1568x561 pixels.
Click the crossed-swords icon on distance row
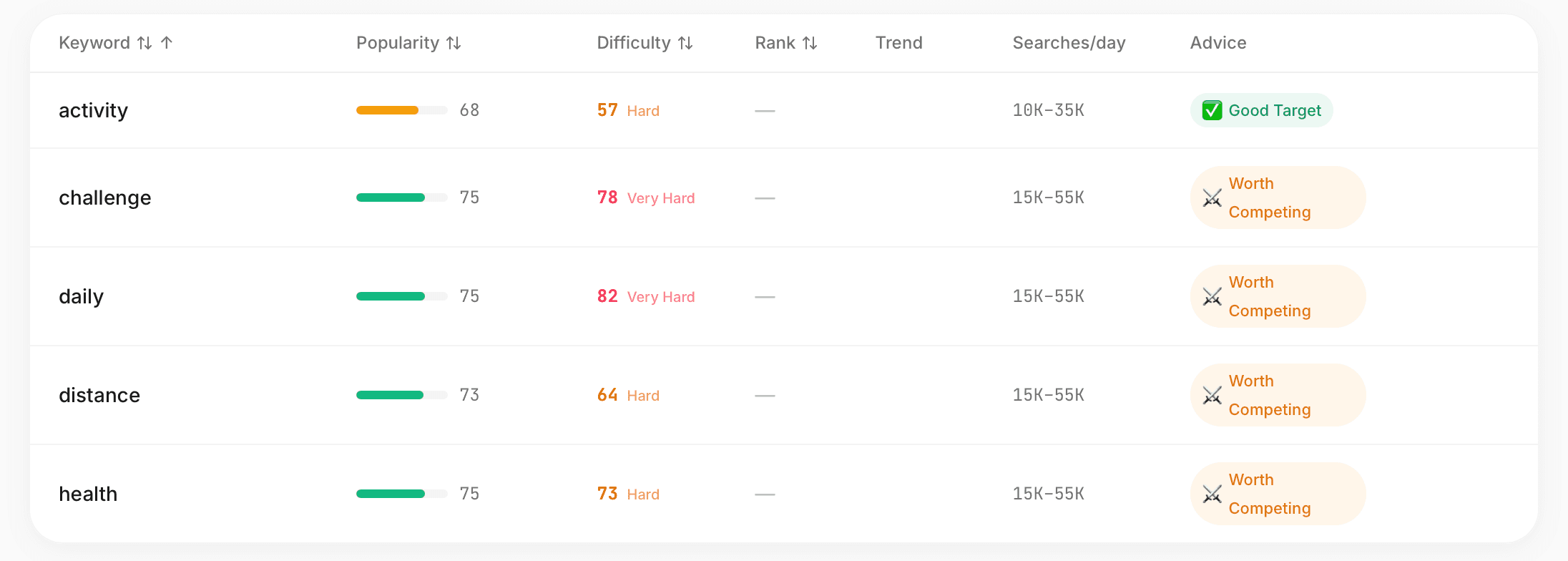pyautogui.click(x=1212, y=395)
